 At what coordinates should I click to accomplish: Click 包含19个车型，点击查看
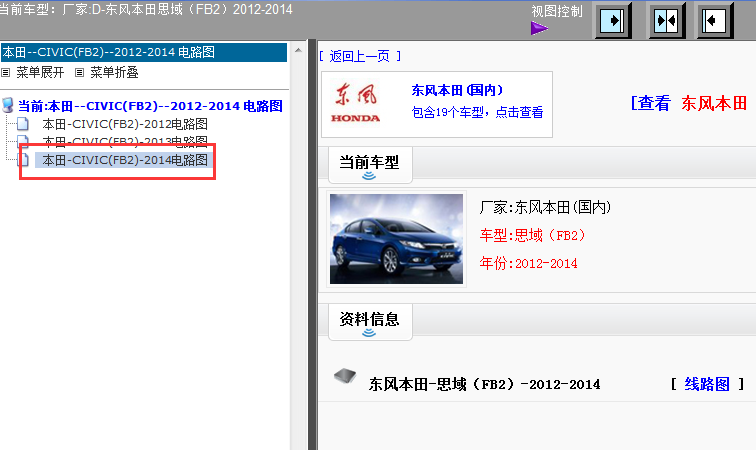[x=477, y=112]
